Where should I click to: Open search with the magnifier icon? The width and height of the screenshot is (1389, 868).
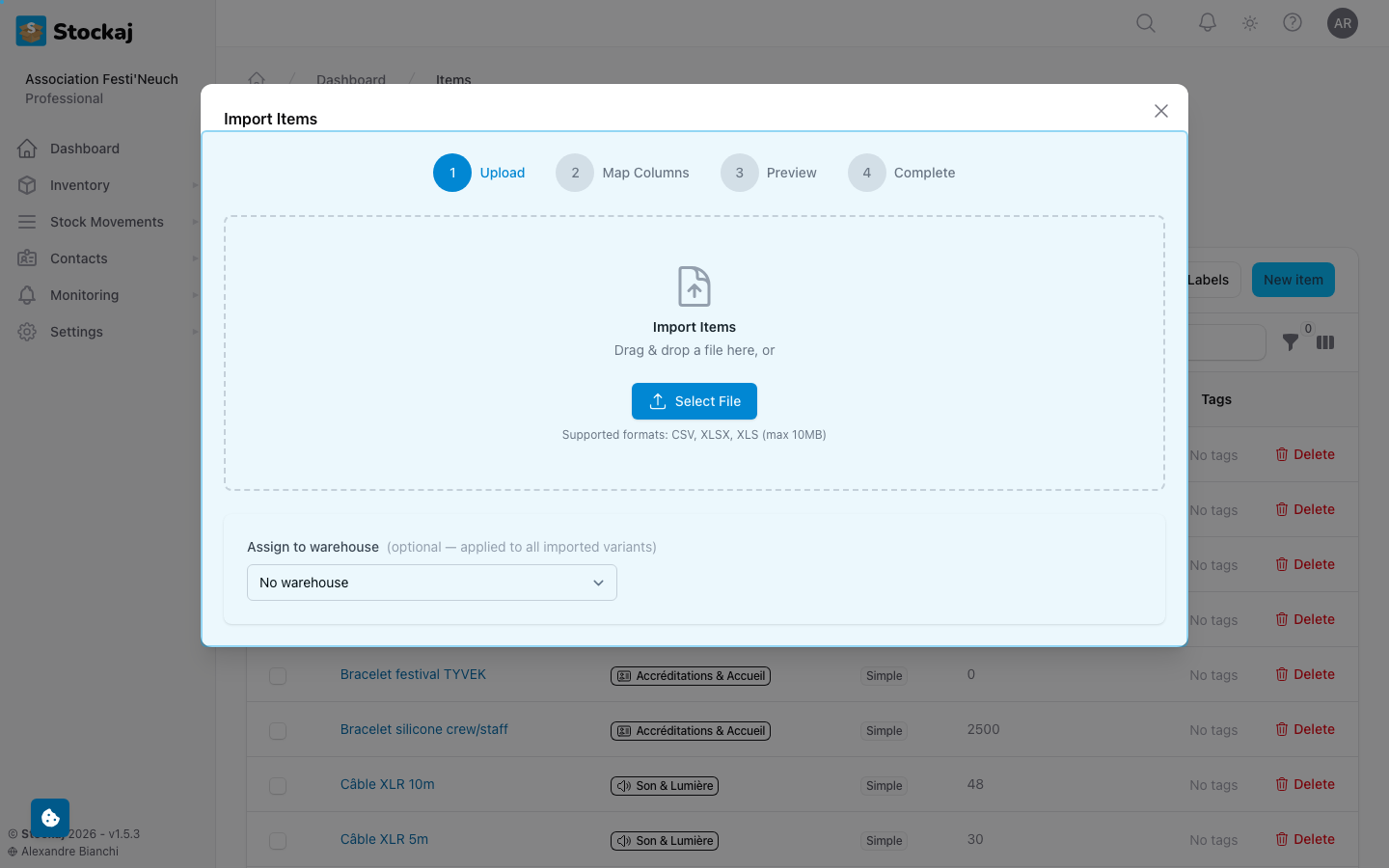[x=1146, y=23]
